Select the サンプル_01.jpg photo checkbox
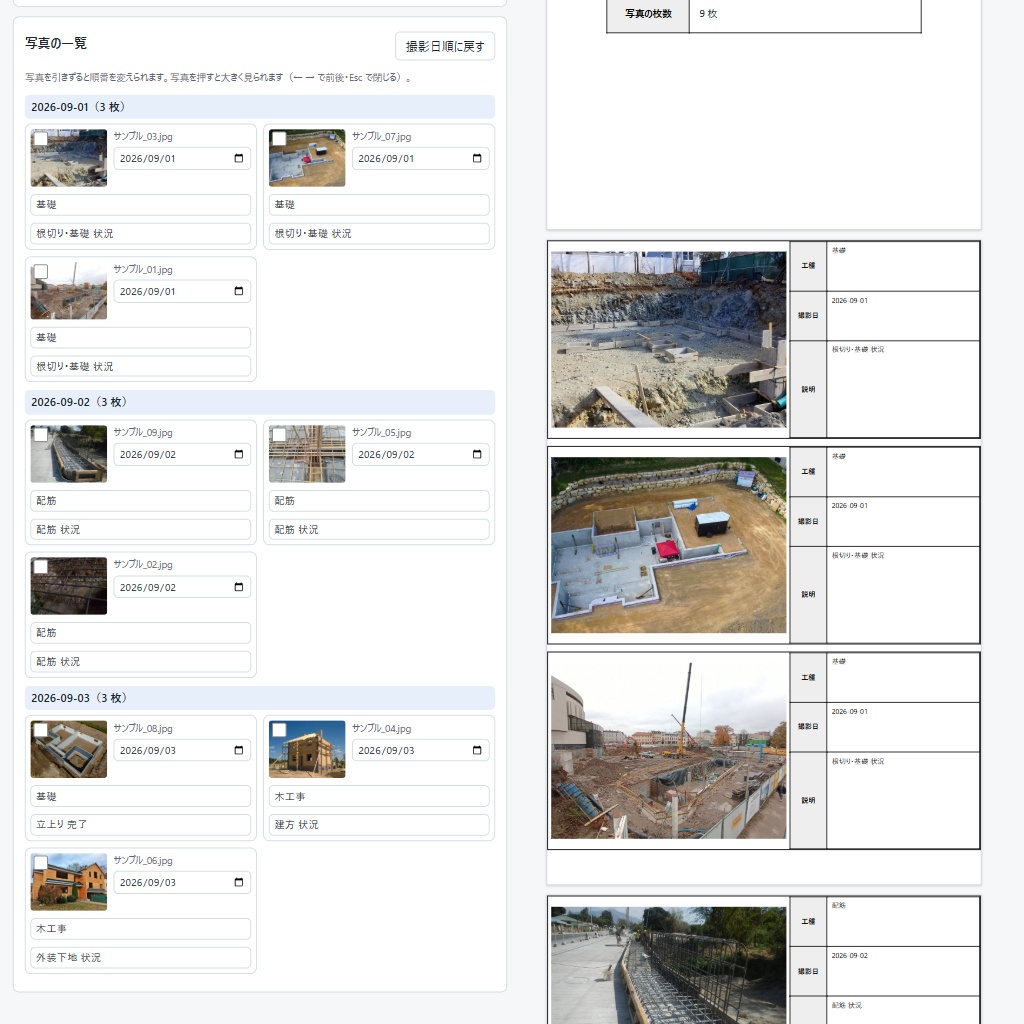Image resolution: width=1024 pixels, height=1024 pixels. click(x=40, y=272)
